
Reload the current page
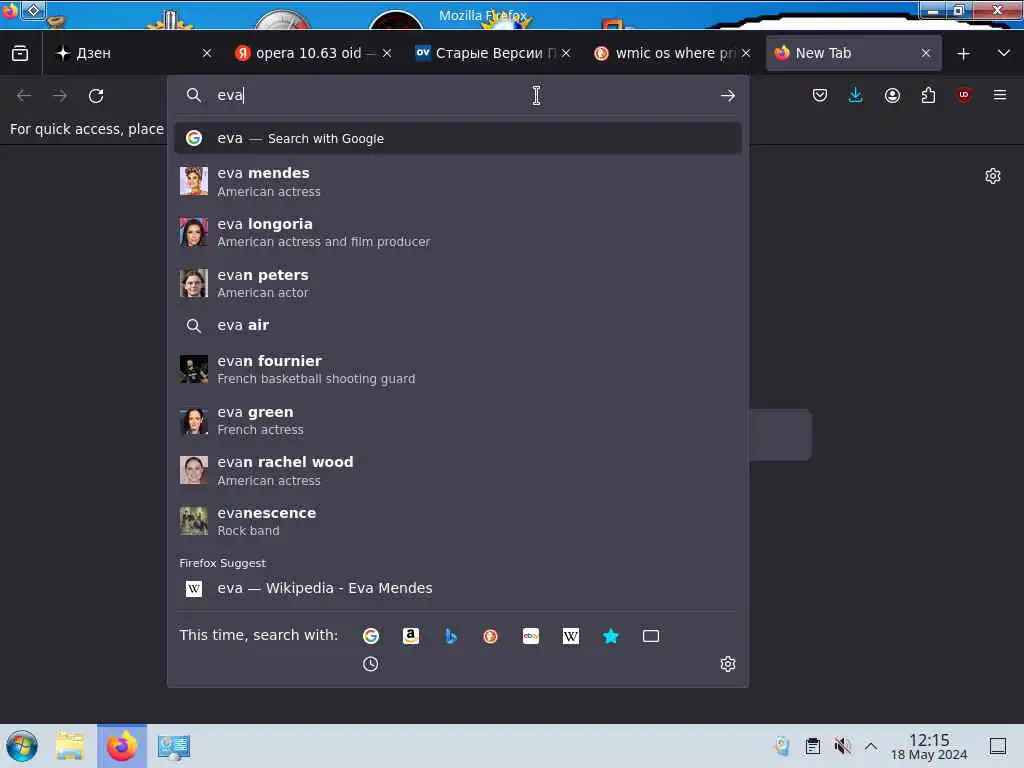click(x=96, y=96)
